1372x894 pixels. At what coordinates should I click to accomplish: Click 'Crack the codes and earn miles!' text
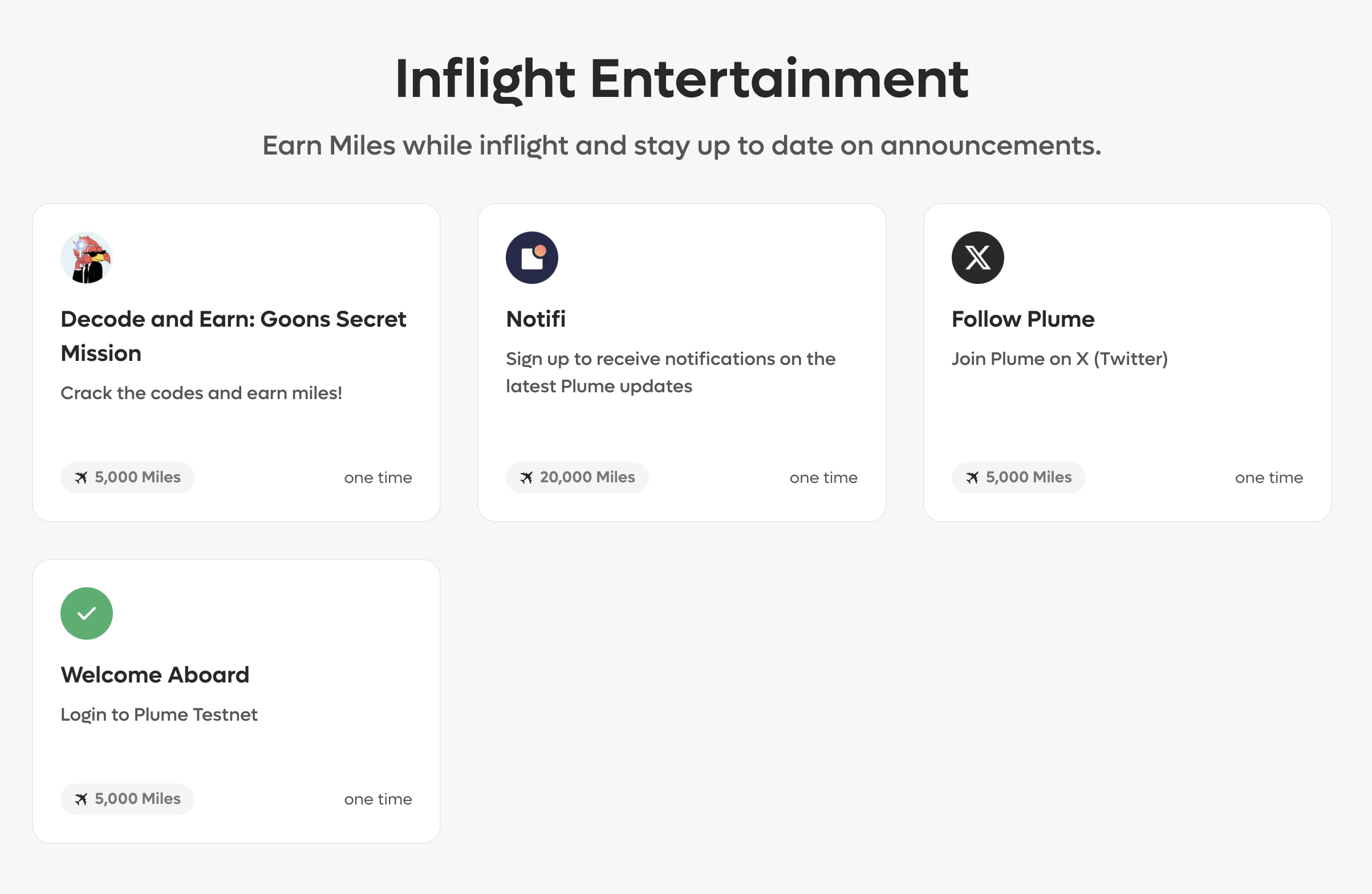click(x=201, y=392)
